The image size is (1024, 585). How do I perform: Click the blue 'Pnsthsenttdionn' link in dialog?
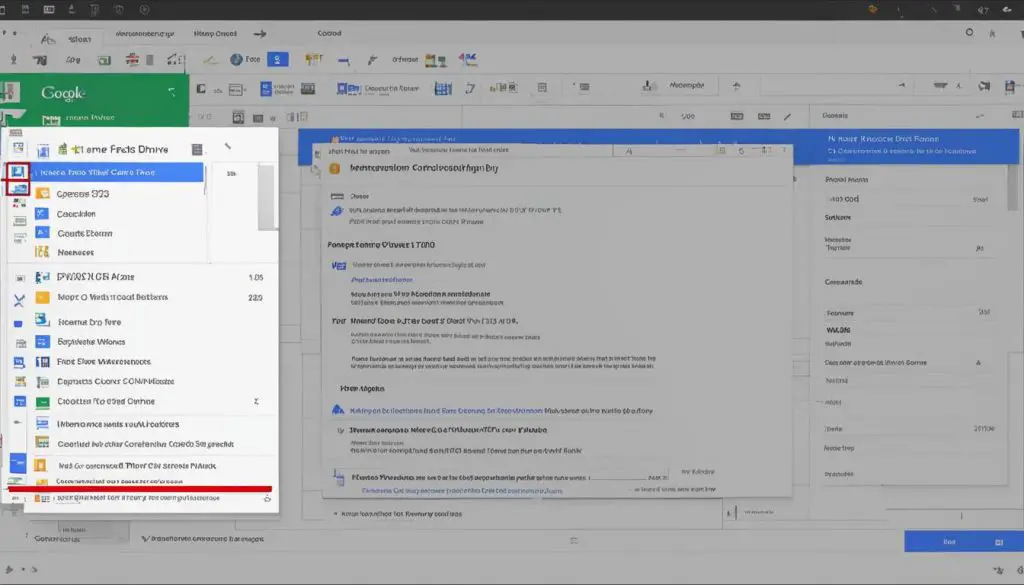pos(382,279)
